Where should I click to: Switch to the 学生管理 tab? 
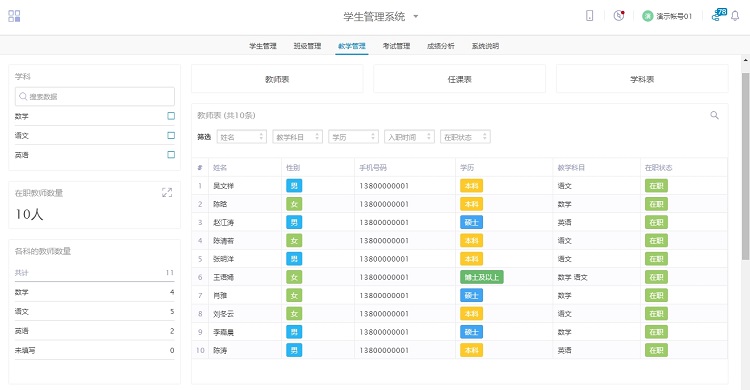click(263, 46)
